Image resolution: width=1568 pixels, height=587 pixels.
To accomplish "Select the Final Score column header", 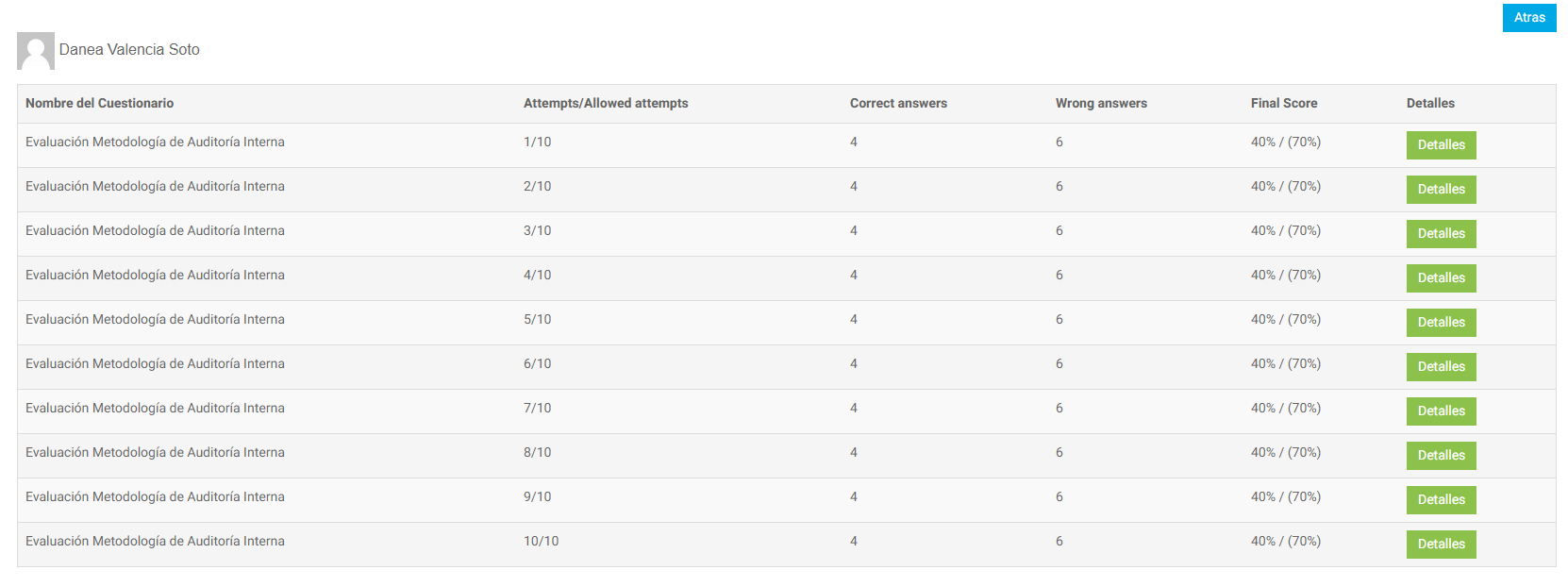I will click(1284, 104).
